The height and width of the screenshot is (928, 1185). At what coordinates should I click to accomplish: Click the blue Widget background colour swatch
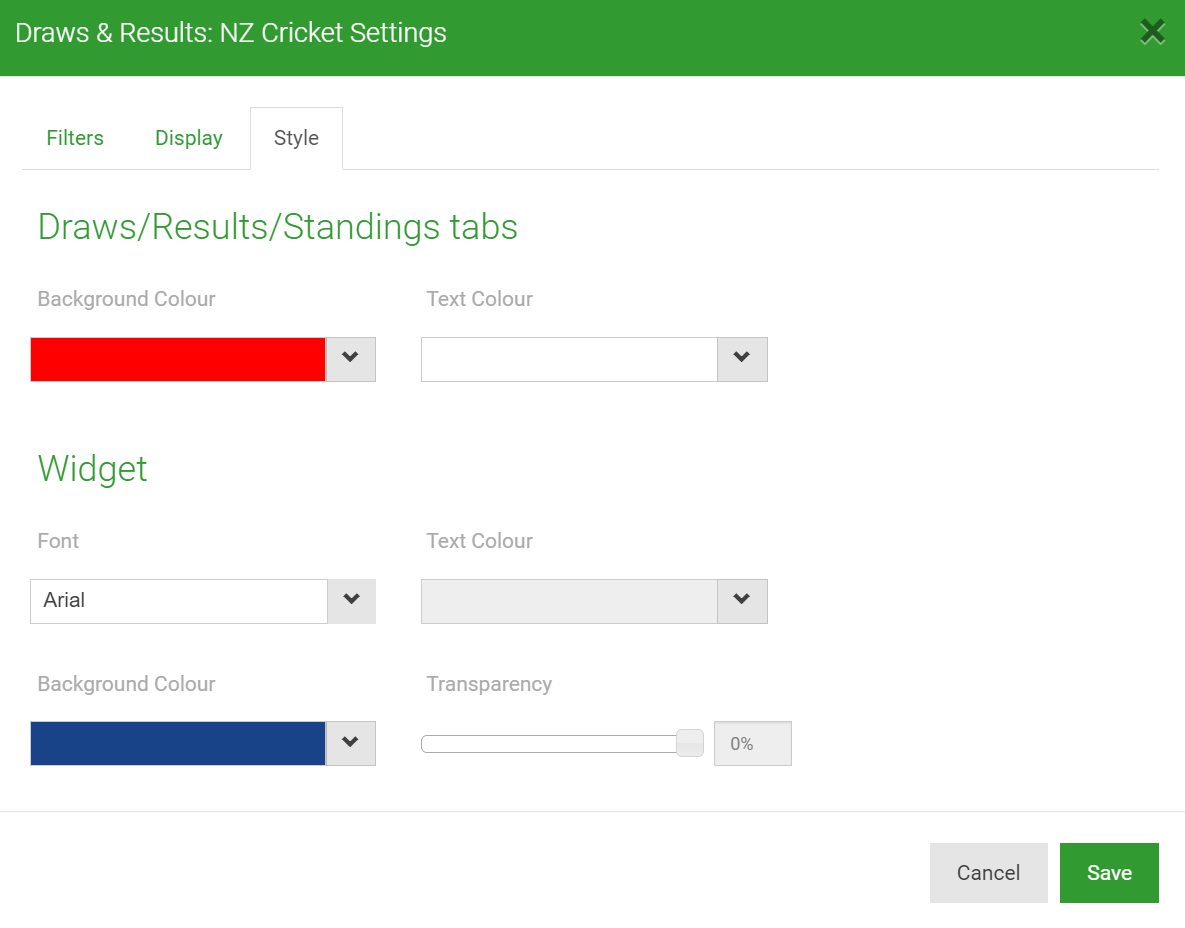tap(178, 743)
